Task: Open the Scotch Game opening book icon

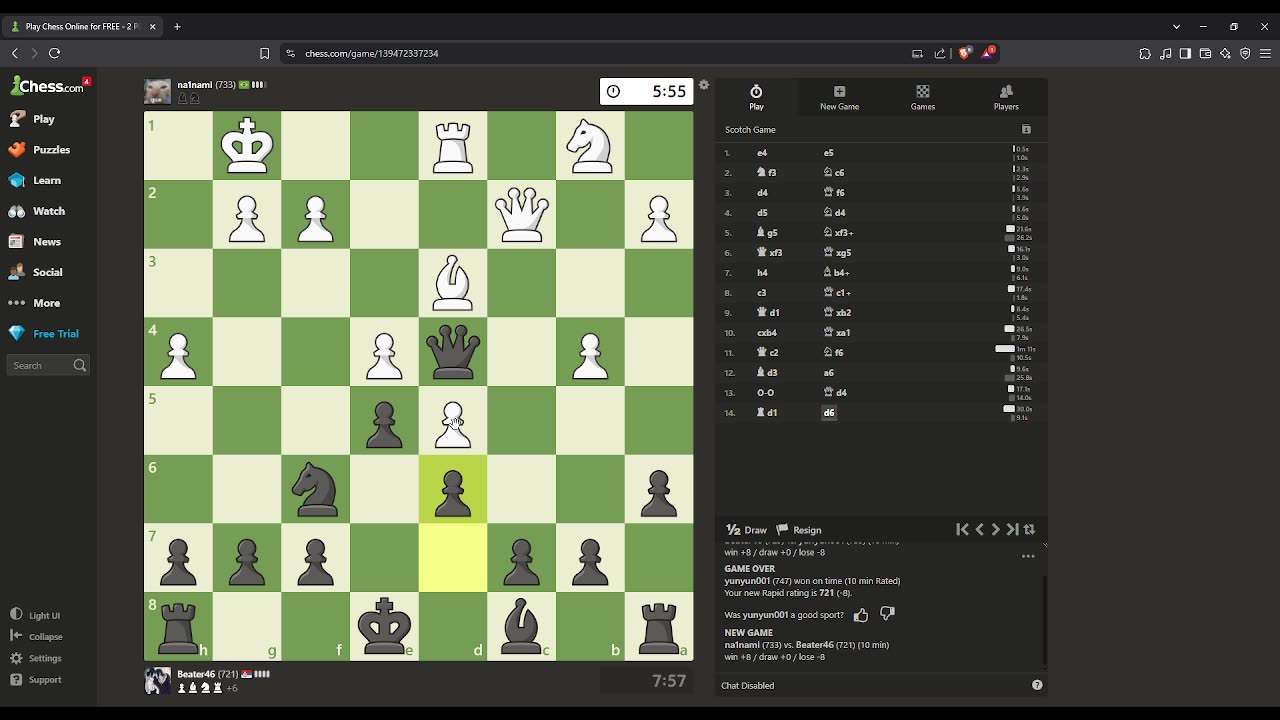Action: 1026,129
